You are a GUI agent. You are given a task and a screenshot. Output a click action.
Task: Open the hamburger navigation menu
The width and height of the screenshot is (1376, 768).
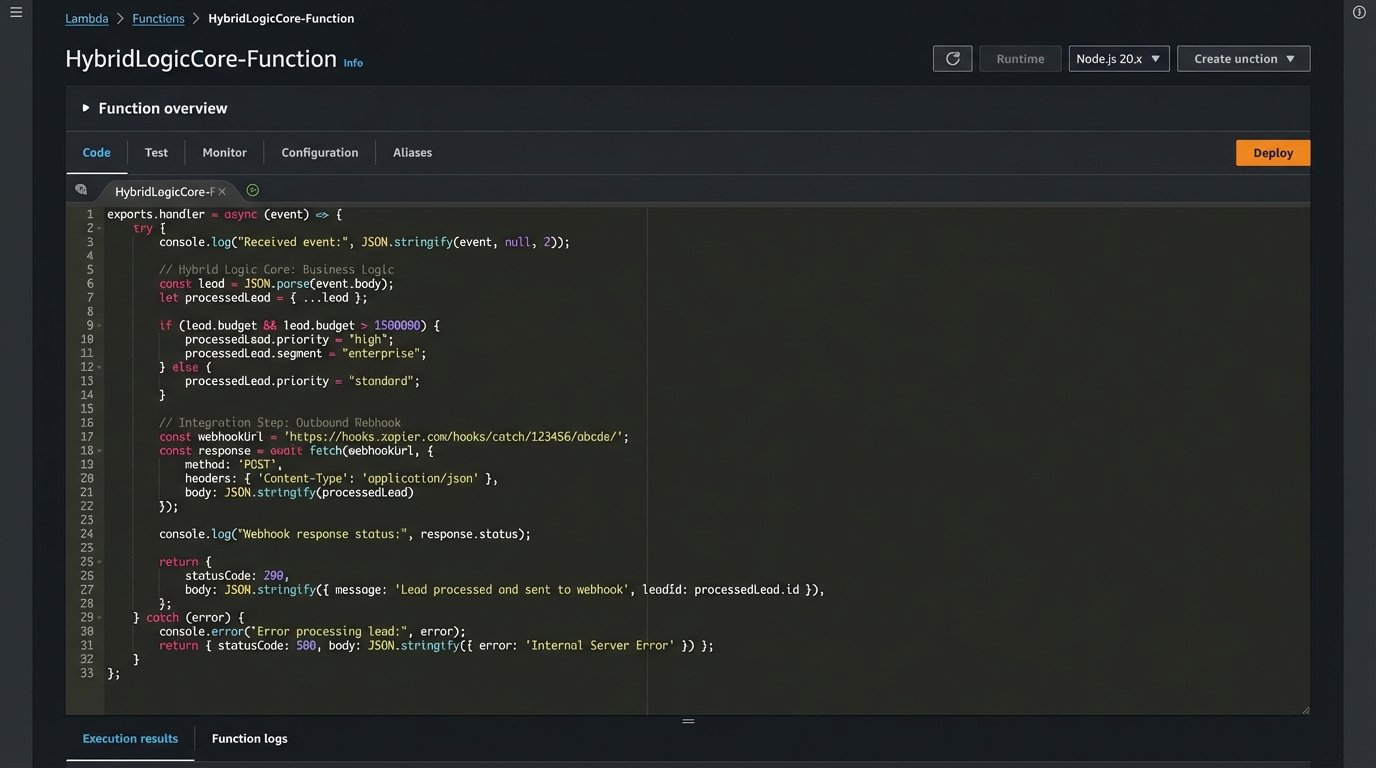tap(16, 12)
